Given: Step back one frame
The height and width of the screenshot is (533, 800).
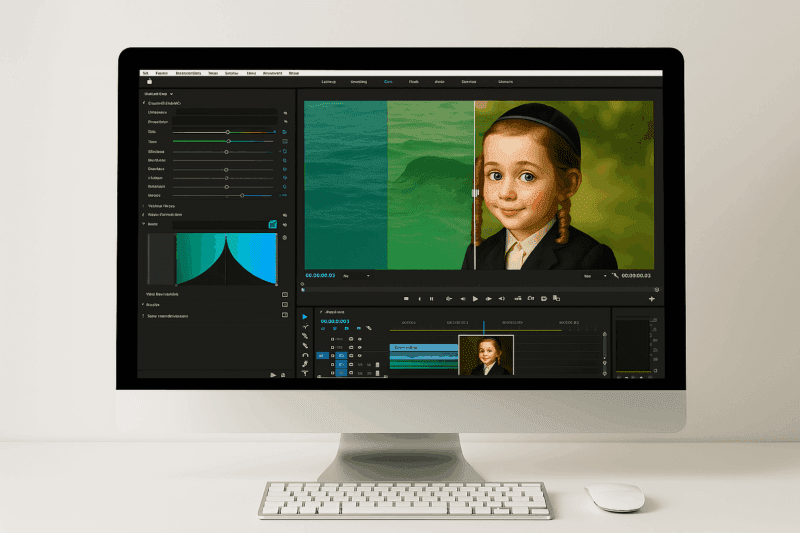Looking at the screenshot, I should tap(462, 299).
